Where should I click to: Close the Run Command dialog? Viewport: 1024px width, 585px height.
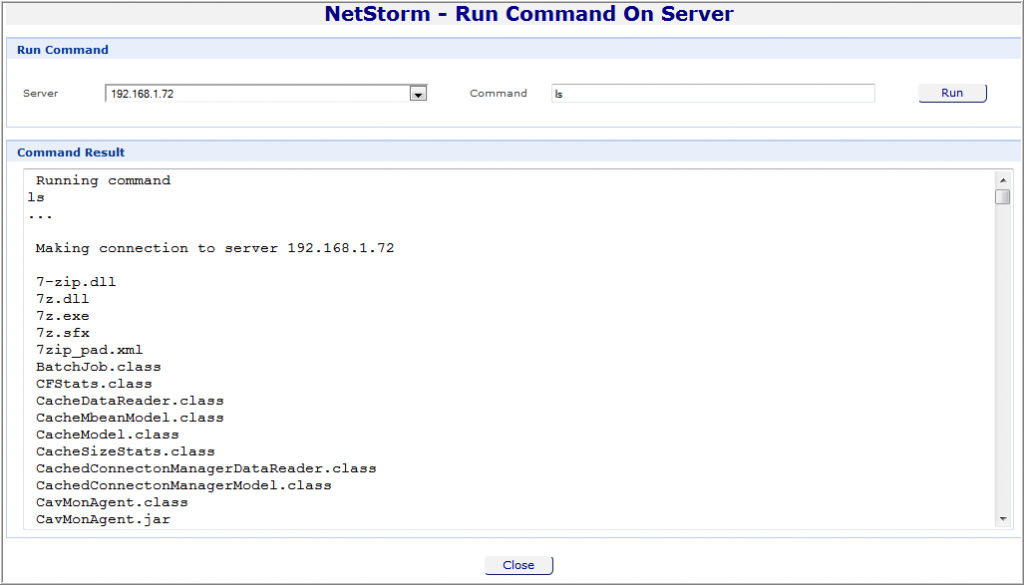click(x=519, y=565)
